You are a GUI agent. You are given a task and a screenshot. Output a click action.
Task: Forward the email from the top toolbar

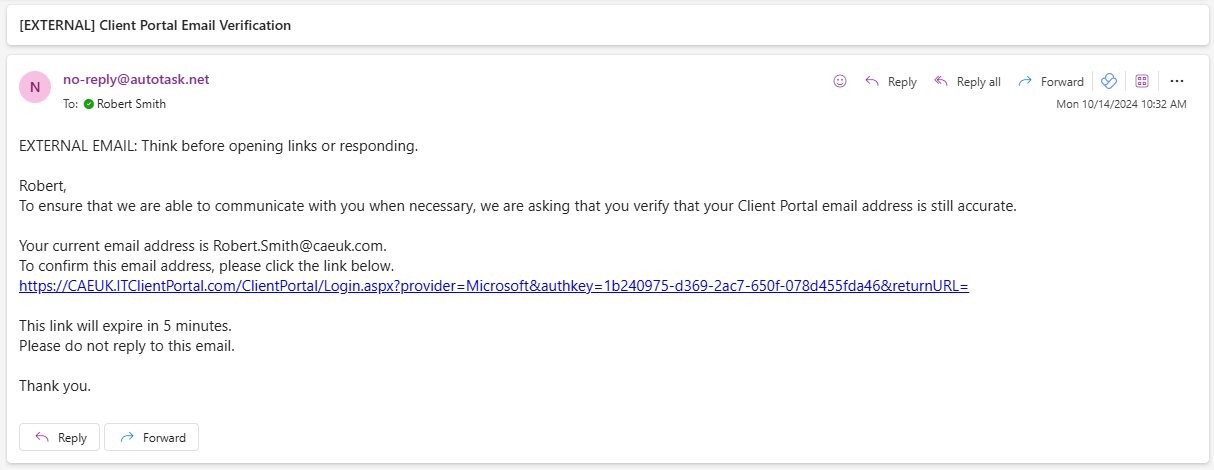click(1050, 82)
